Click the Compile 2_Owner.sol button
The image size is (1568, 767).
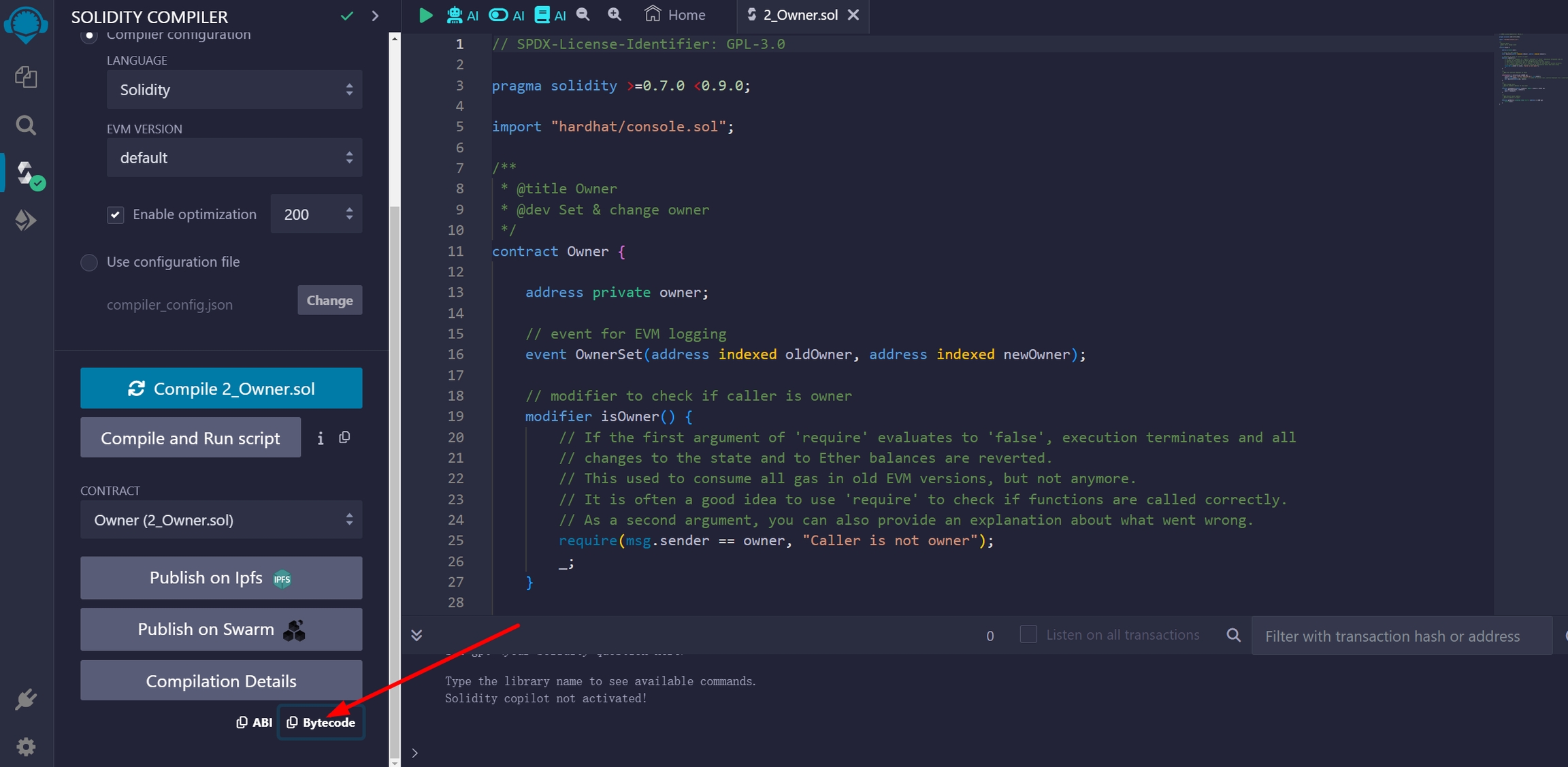[221, 389]
